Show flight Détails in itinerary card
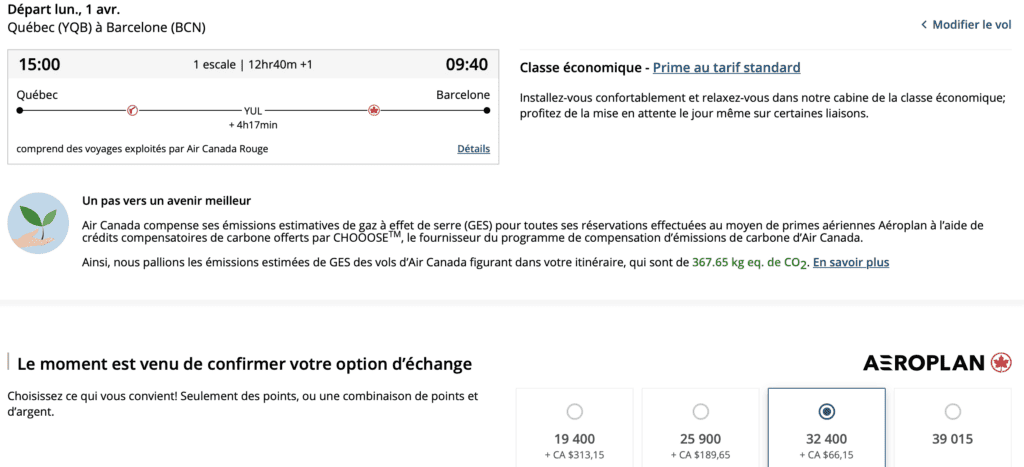 [x=473, y=149]
